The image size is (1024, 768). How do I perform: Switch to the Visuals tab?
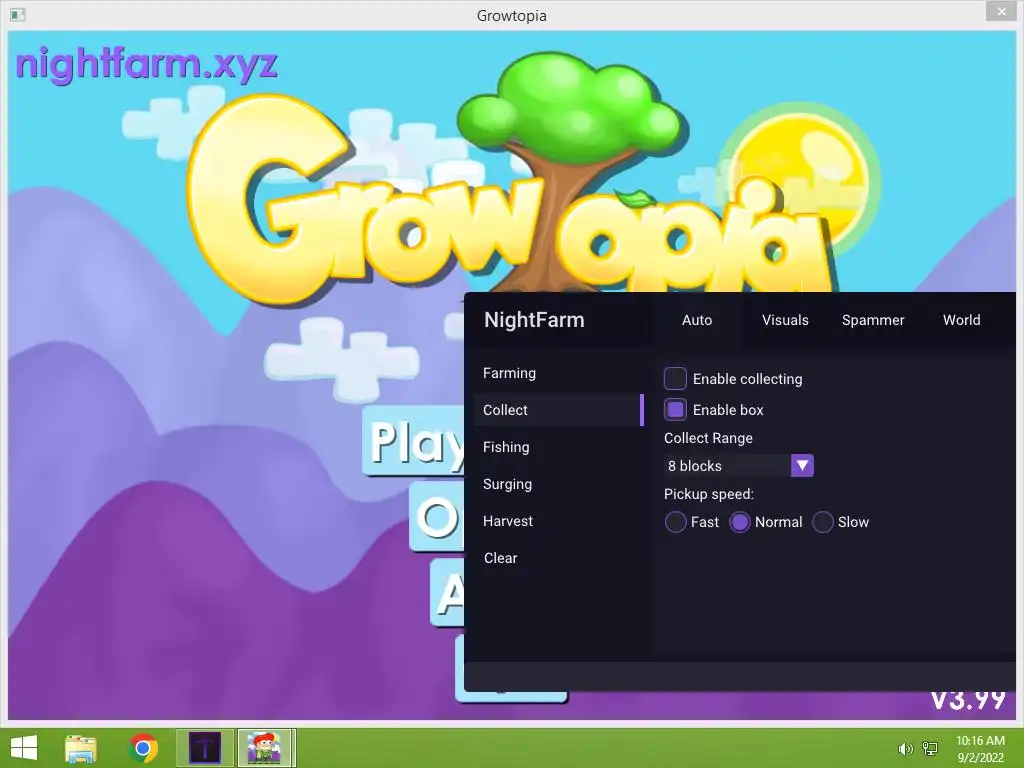pos(785,320)
